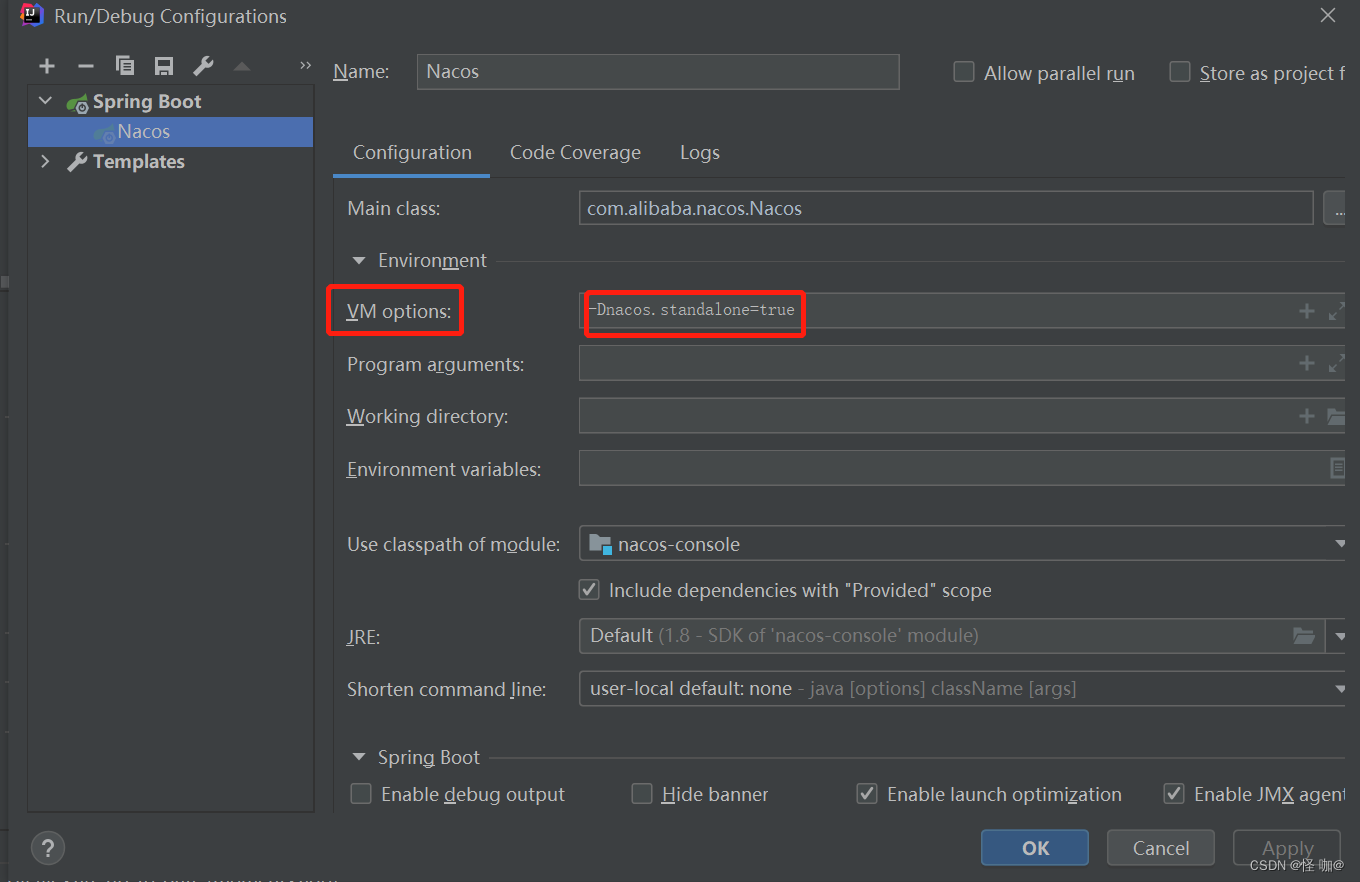Expand Program arguments field editor
Screen dimensions: 1360x882
(x=1336, y=363)
